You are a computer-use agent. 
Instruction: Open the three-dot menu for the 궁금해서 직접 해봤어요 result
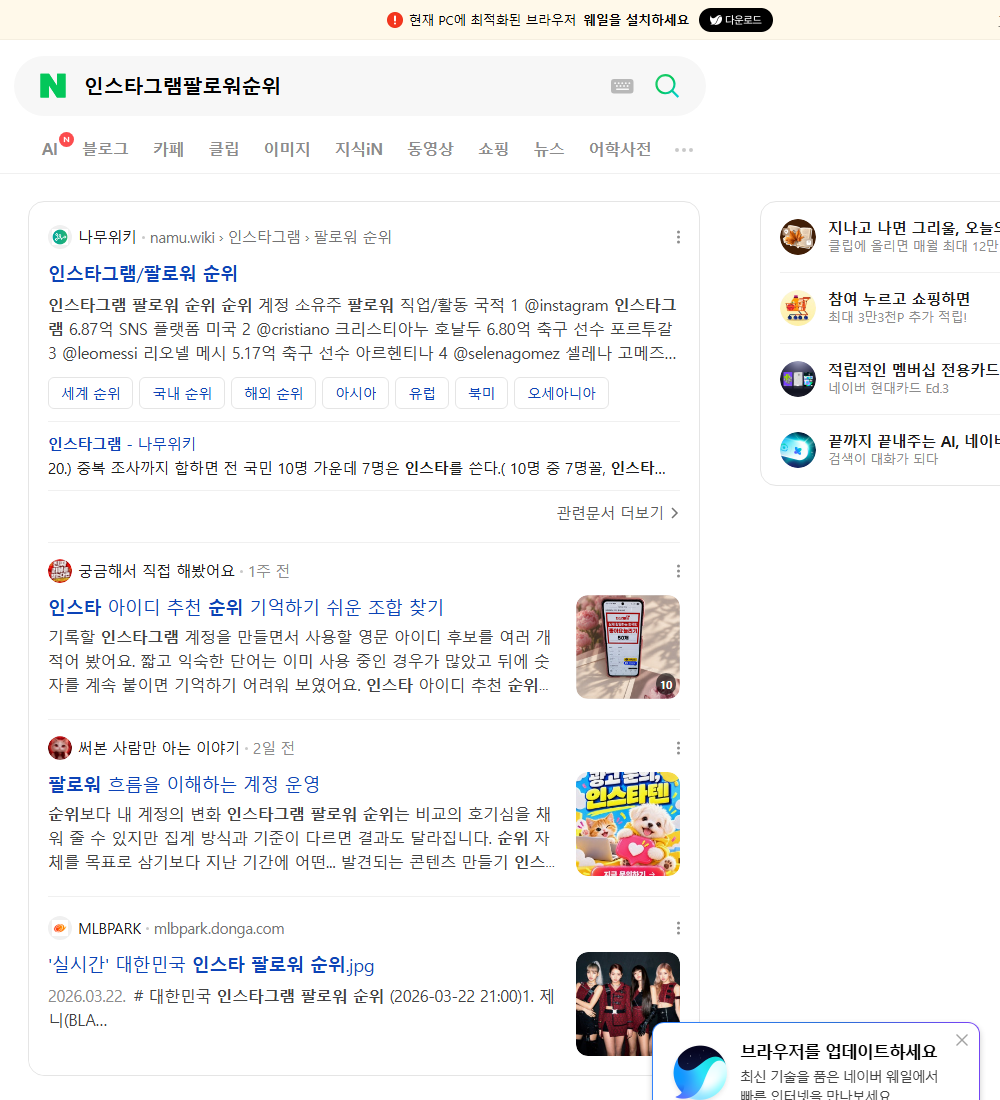pyautogui.click(x=678, y=571)
